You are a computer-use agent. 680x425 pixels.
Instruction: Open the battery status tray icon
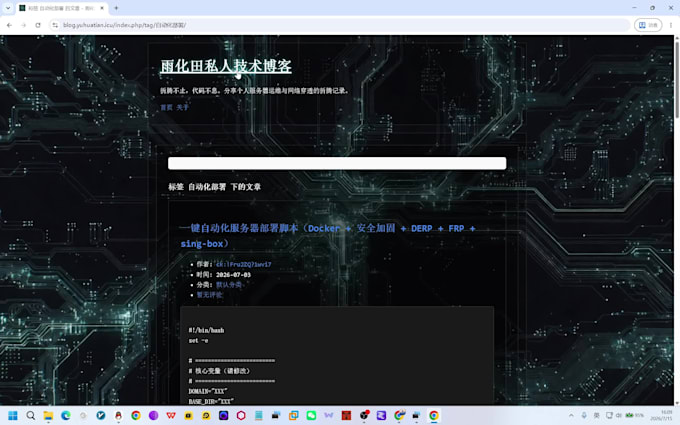(634, 415)
